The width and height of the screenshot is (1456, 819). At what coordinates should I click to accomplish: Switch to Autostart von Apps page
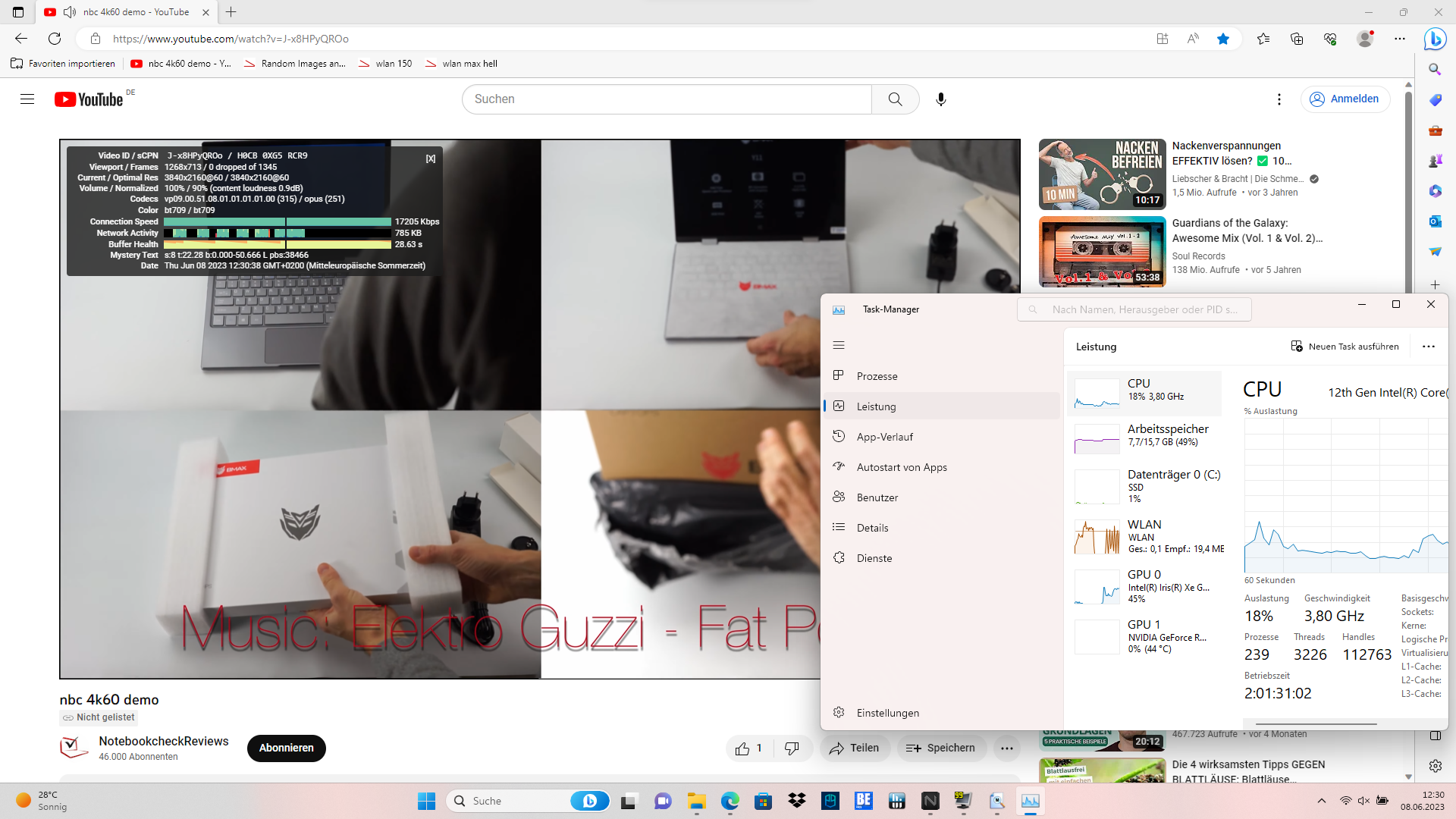(x=901, y=467)
